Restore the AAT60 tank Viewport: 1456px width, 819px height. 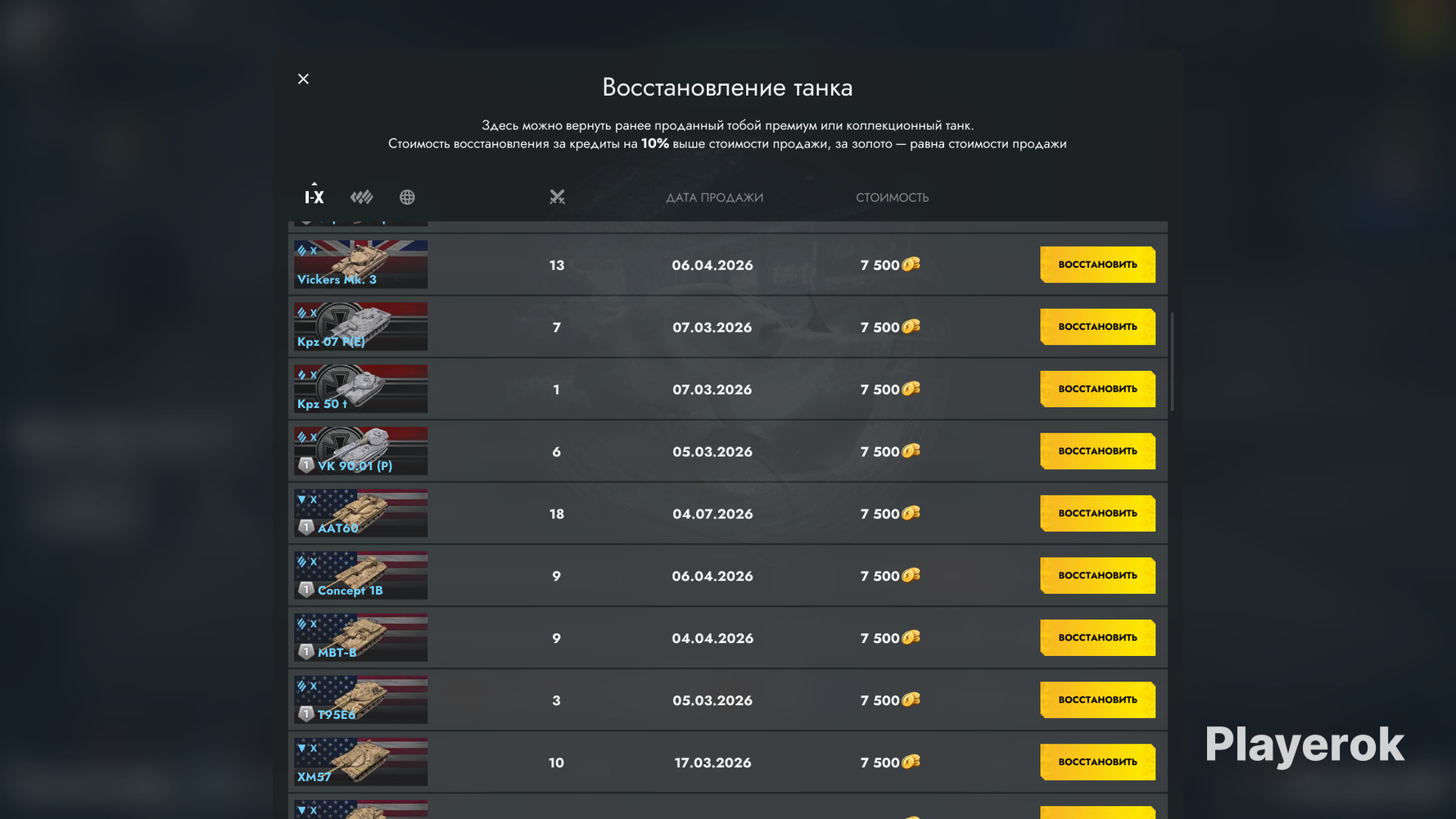[x=1097, y=514]
